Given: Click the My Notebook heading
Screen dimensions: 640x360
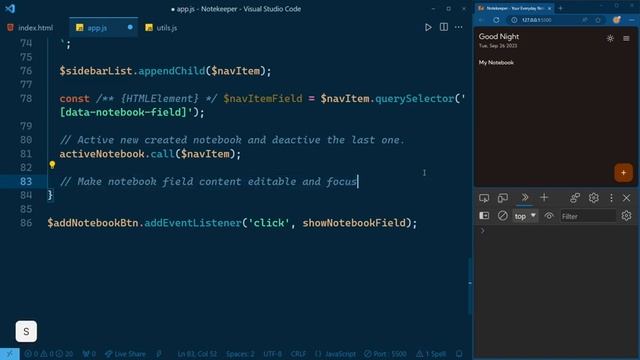Looking at the screenshot, I should pyautogui.click(x=496, y=62).
